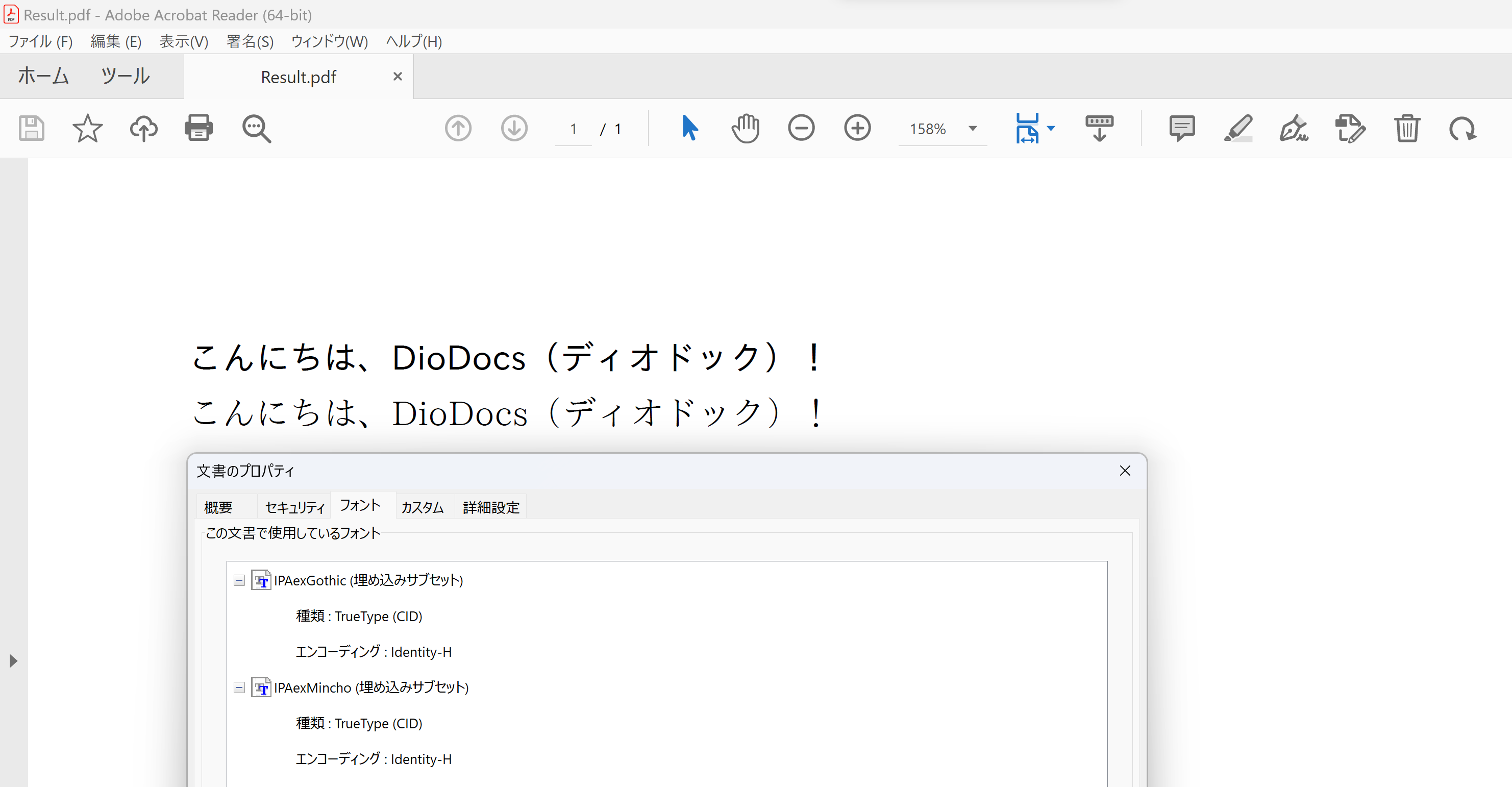Select the arrow selection tool
This screenshot has width=1512, height=787.
click(x=690, y=128)
